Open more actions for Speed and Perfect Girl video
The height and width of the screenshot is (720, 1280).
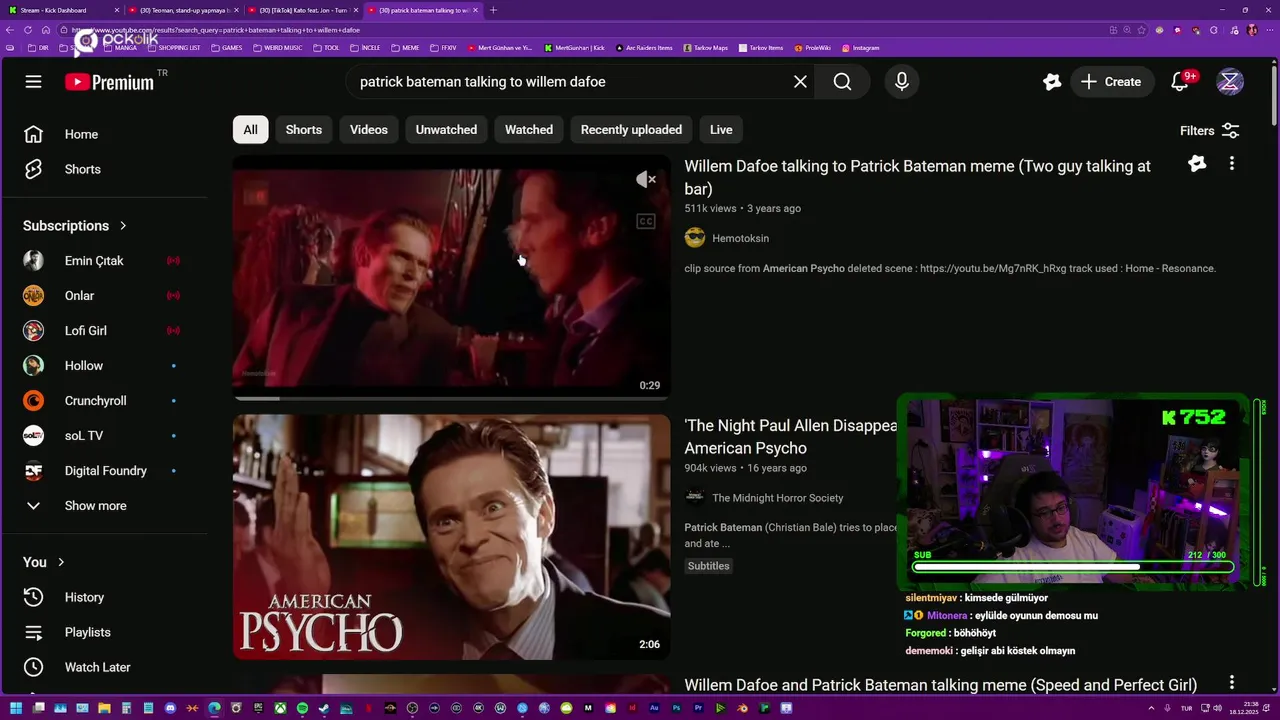[1231, 683]
